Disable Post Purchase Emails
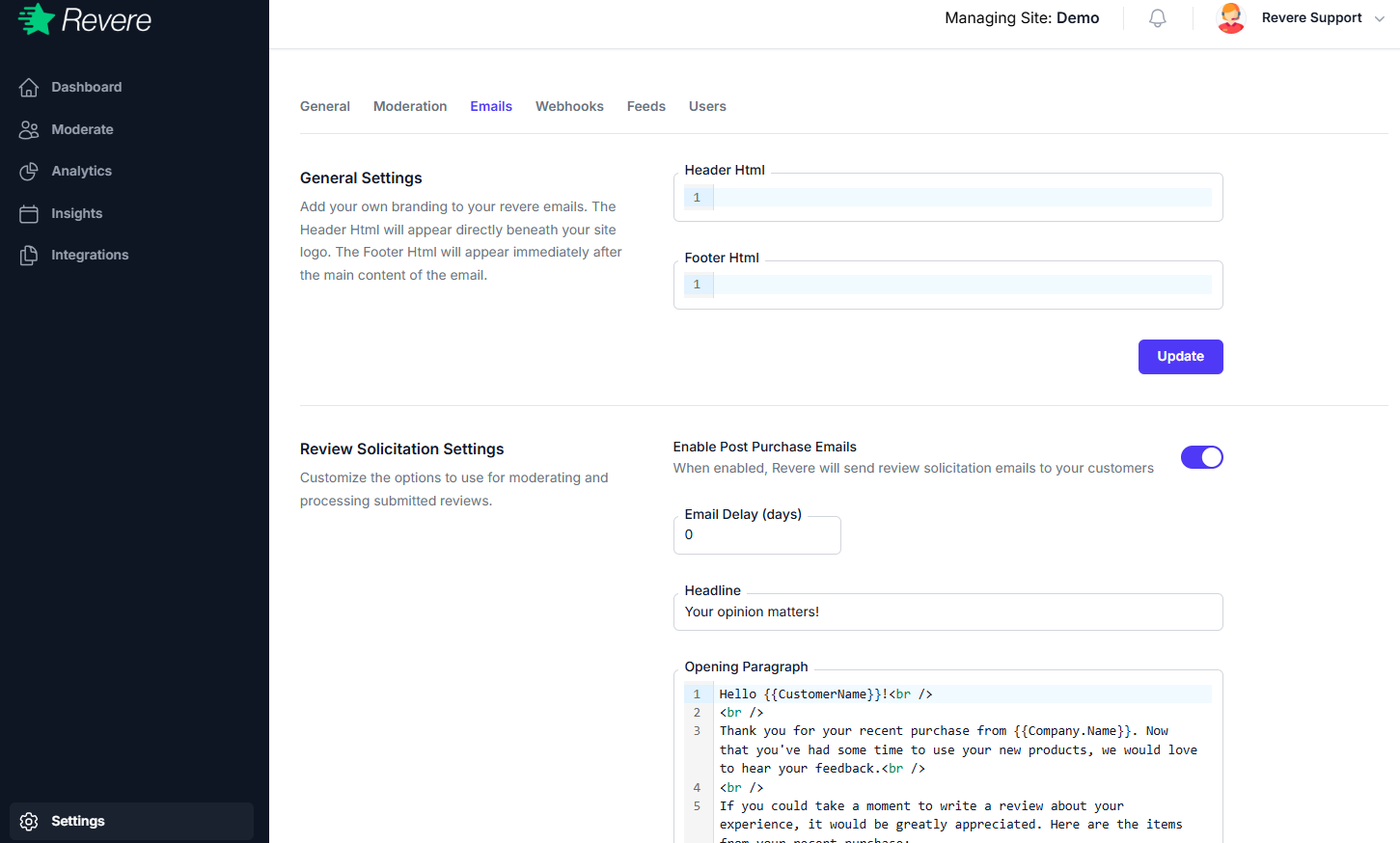 click(1201, 456)
